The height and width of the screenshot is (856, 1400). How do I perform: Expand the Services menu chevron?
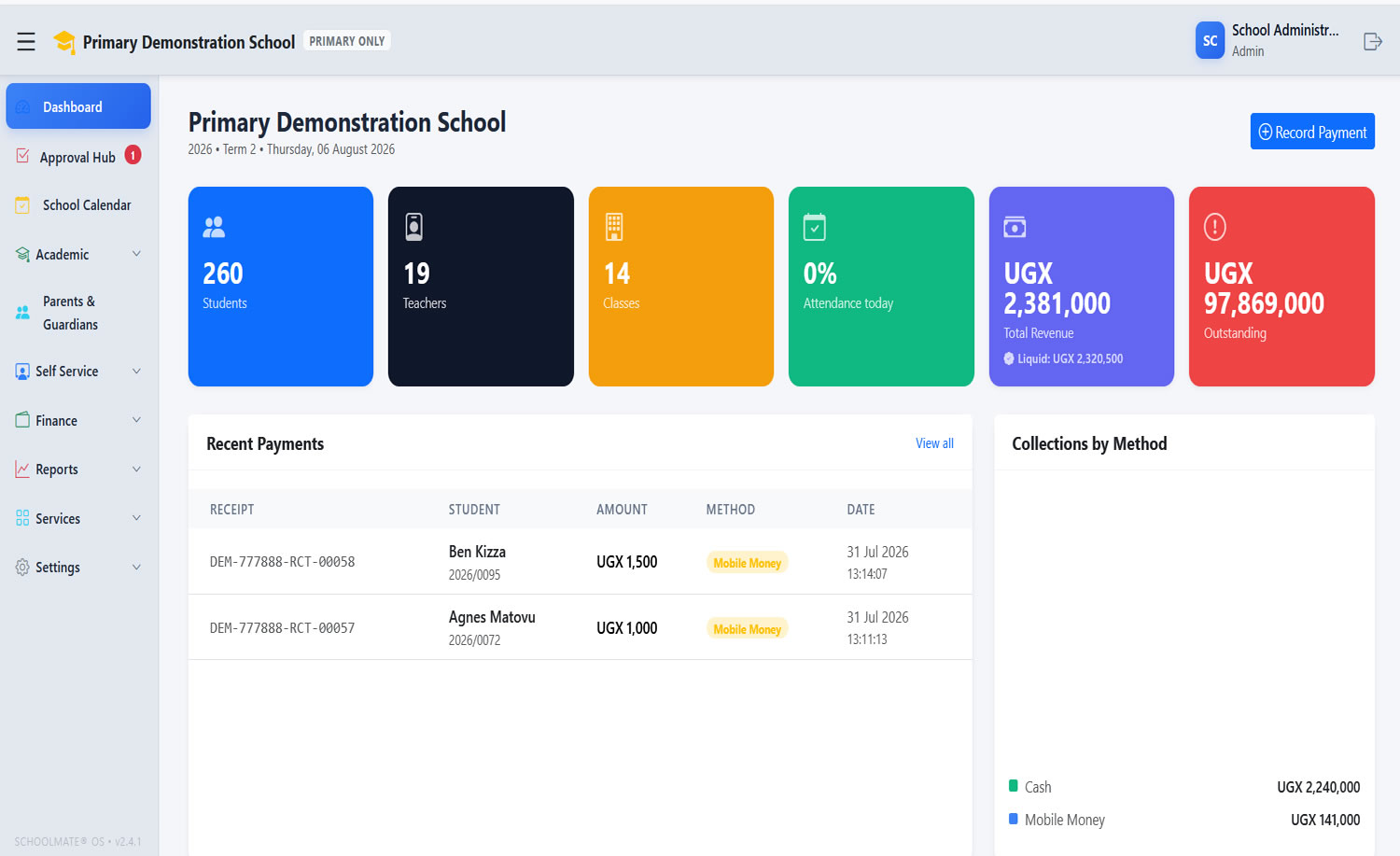point(136,518)
